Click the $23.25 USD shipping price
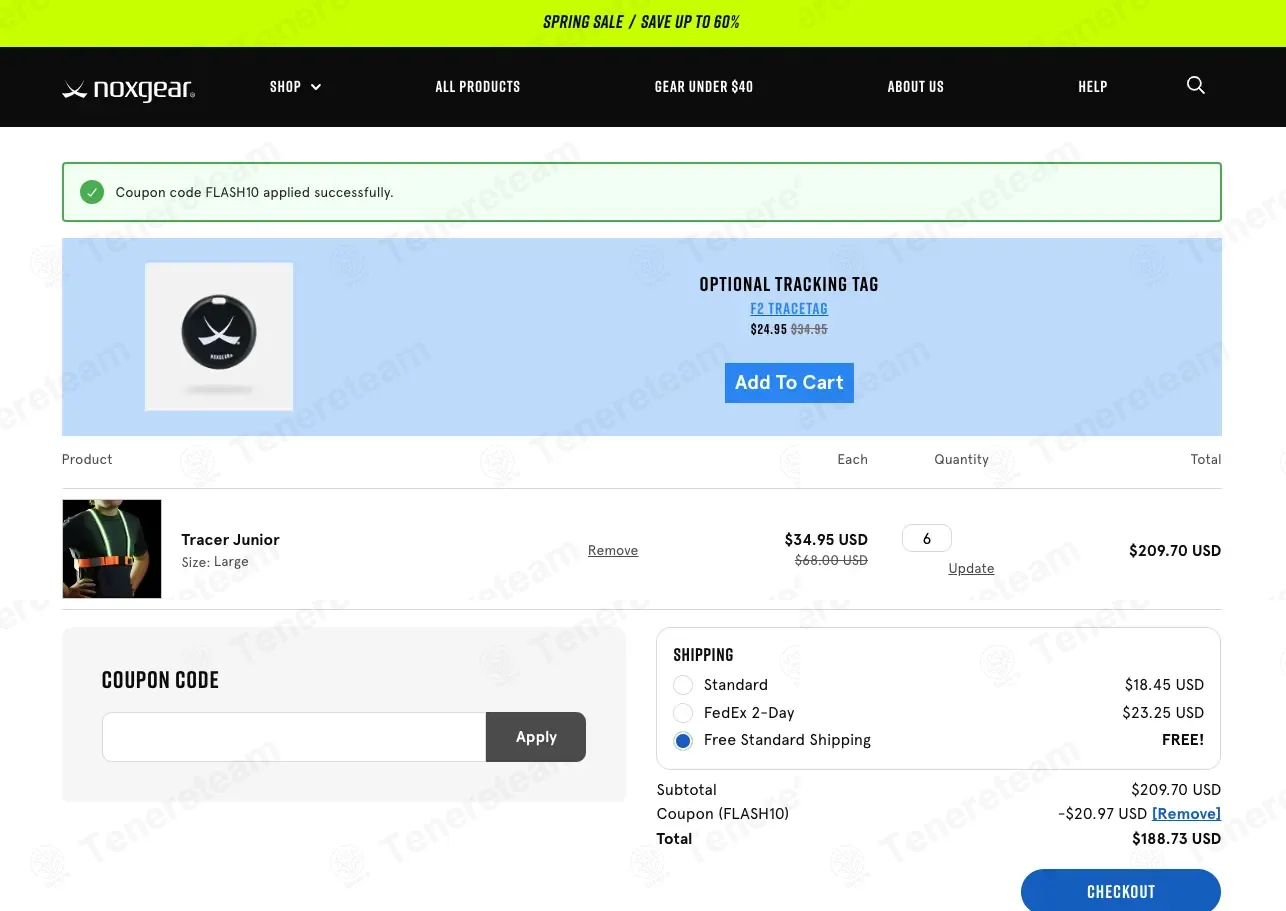Screen dimensions: 1286x911 point(1163,713)
